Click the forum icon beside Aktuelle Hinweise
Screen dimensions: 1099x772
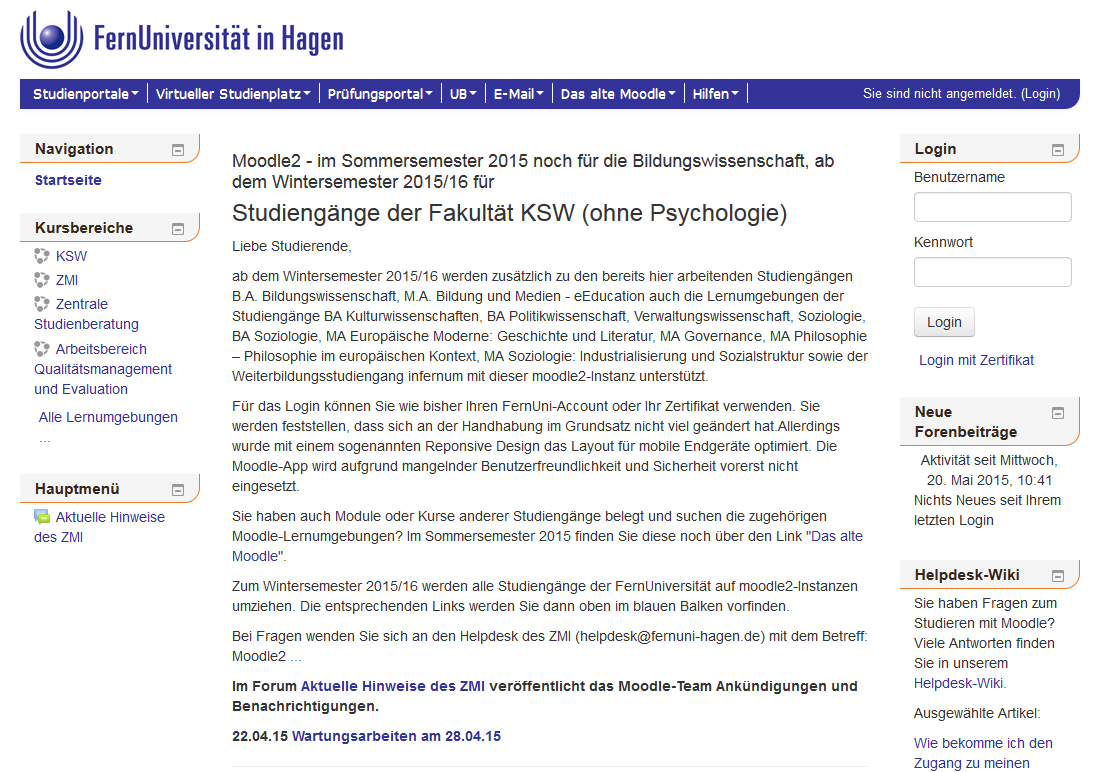42,517
